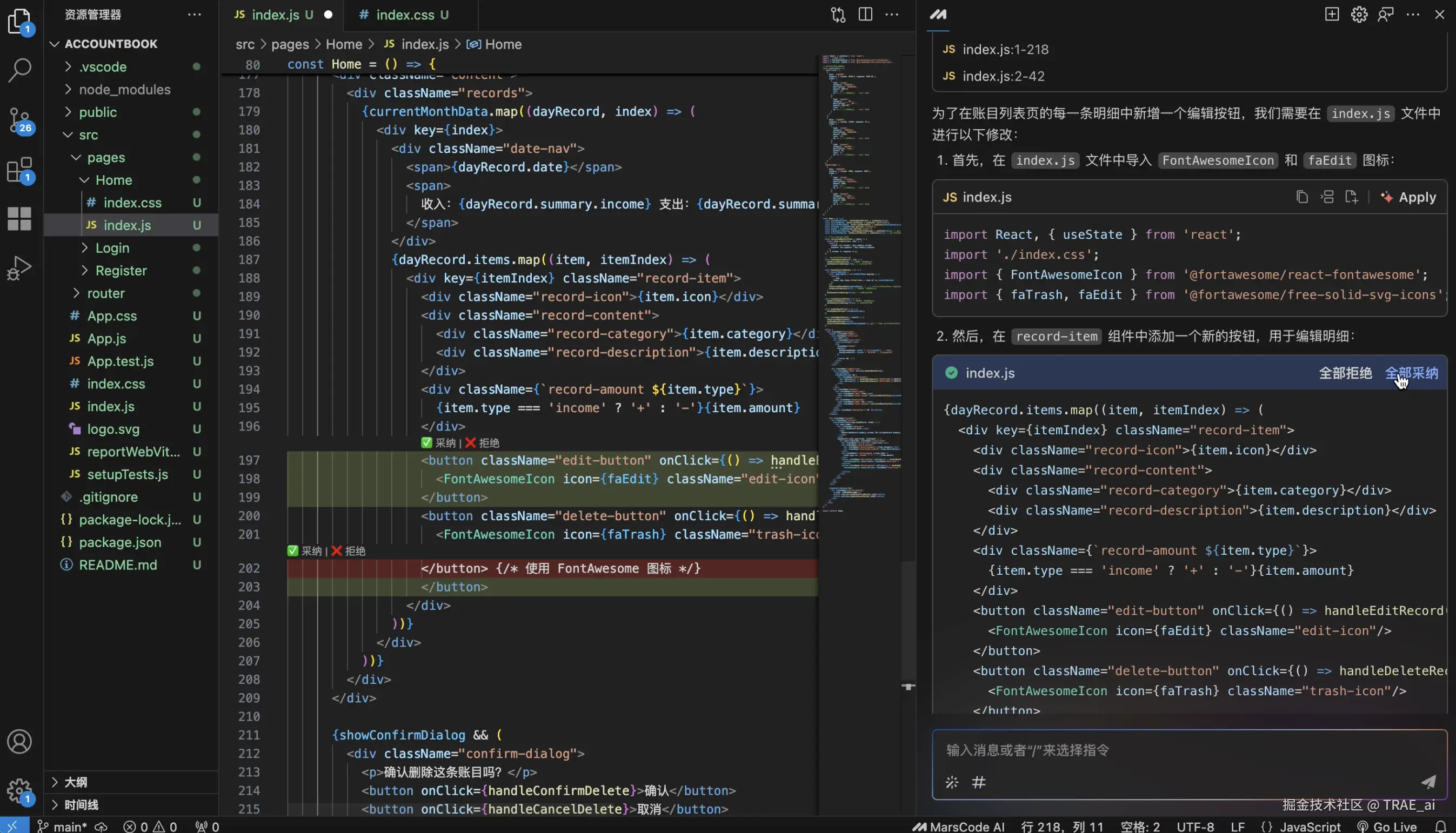The image size is (1456, 833).
Task: Click the split editor icon
Action: click(865, 14)
